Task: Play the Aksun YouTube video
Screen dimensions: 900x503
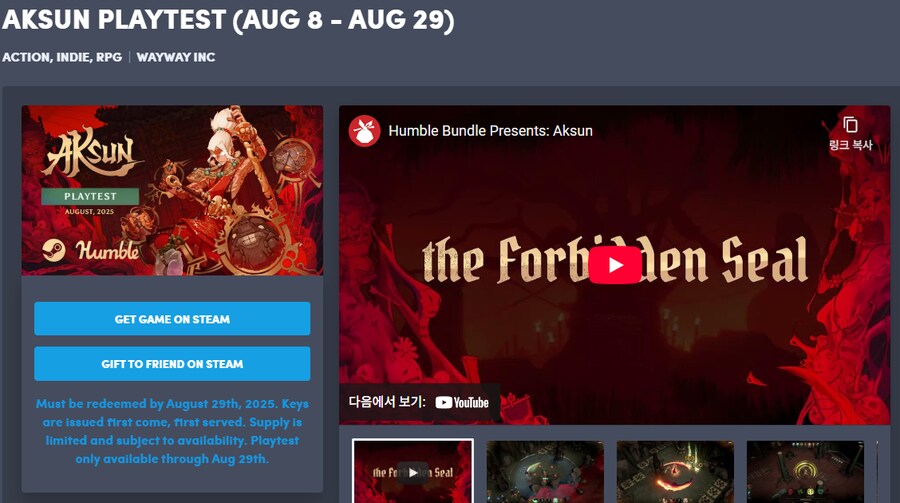Action: [x=615, y=265]
